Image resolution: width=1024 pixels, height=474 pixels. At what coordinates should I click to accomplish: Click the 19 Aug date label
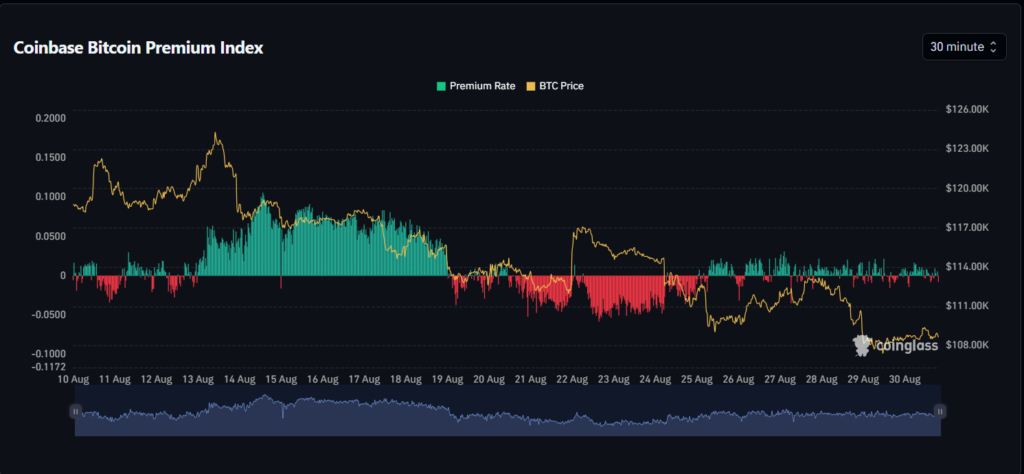447,379
